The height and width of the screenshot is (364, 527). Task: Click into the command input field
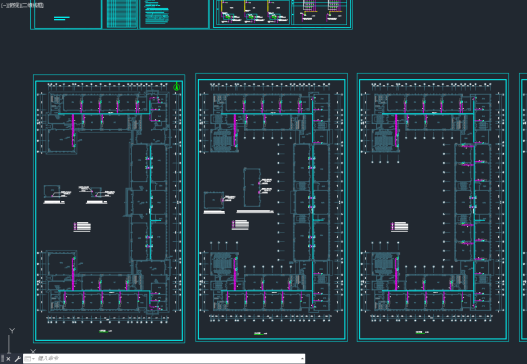(168, 359)
